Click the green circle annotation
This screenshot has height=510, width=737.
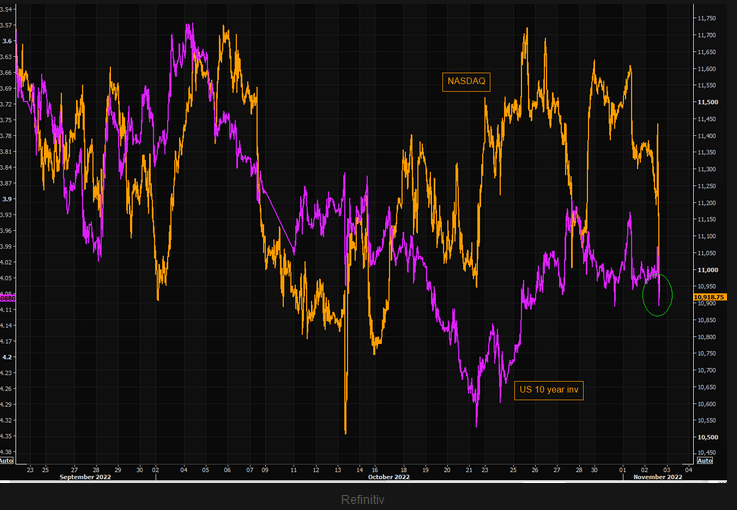(657, 294)
